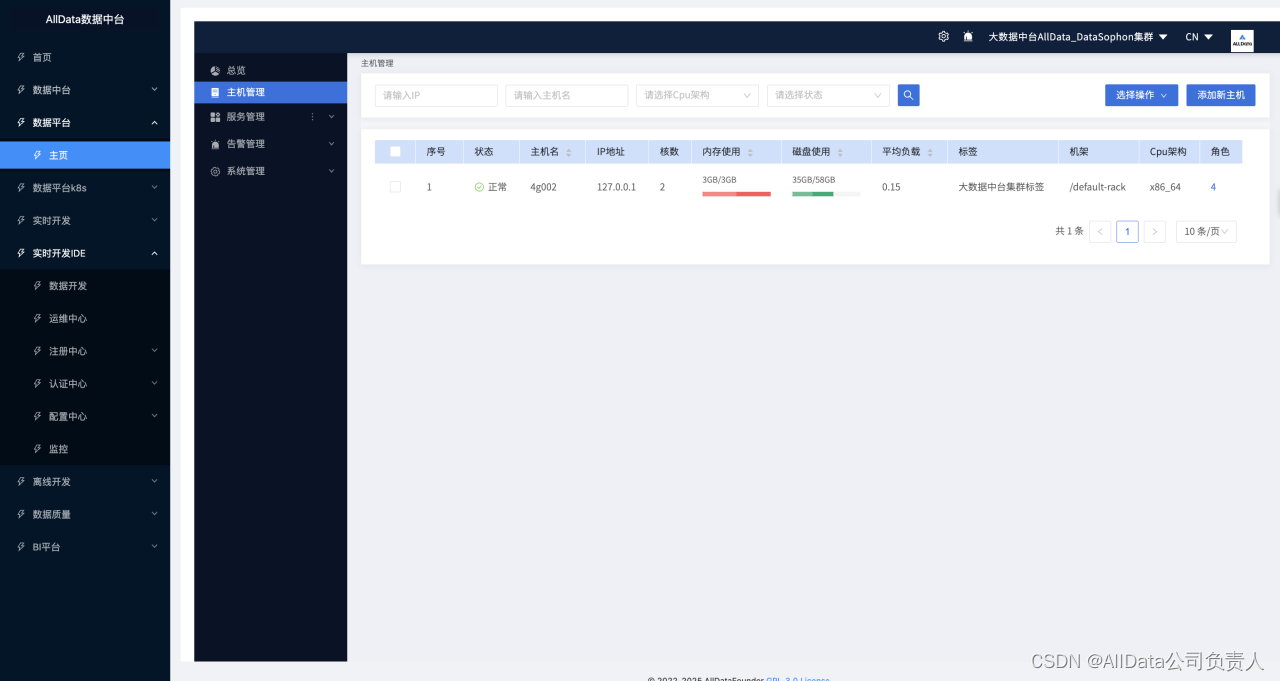Click the green 正常 status check icon
The width and height of the screenshot is (1280, 681).
click(479, 187)
